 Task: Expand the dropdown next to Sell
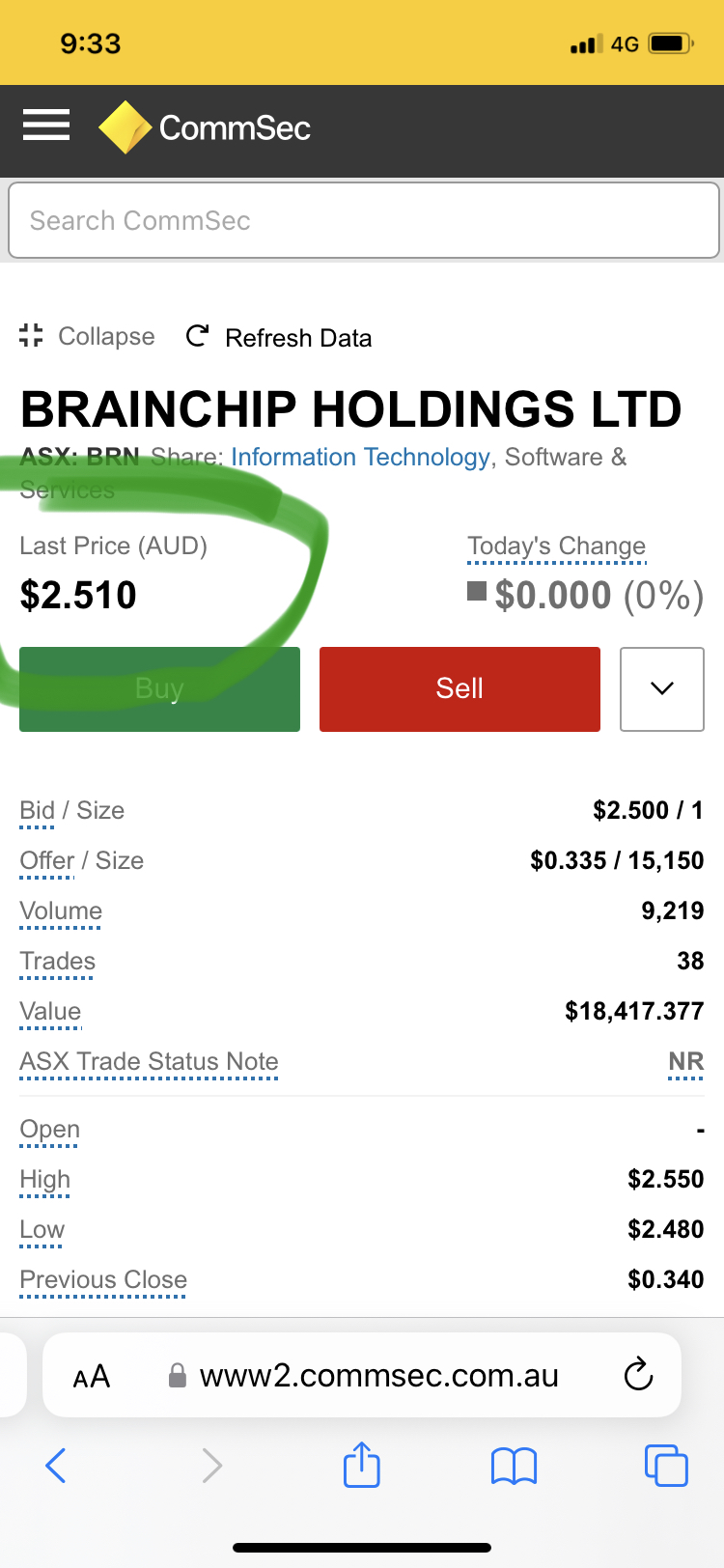coord(661,688)
